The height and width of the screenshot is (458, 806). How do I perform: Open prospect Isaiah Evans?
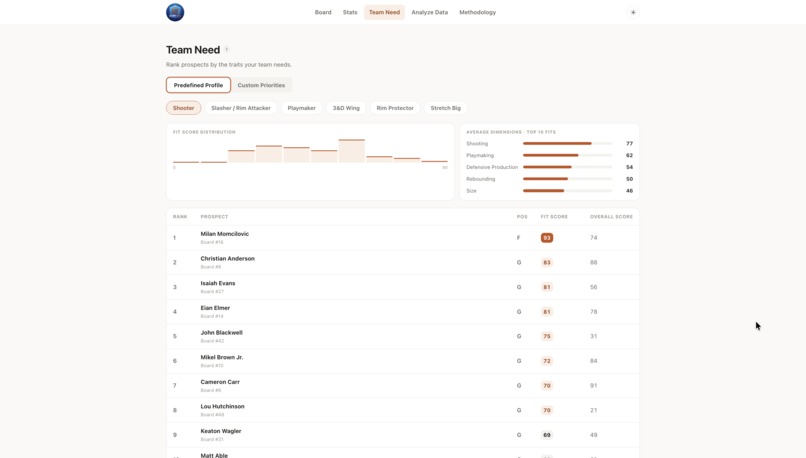point(217,283)
